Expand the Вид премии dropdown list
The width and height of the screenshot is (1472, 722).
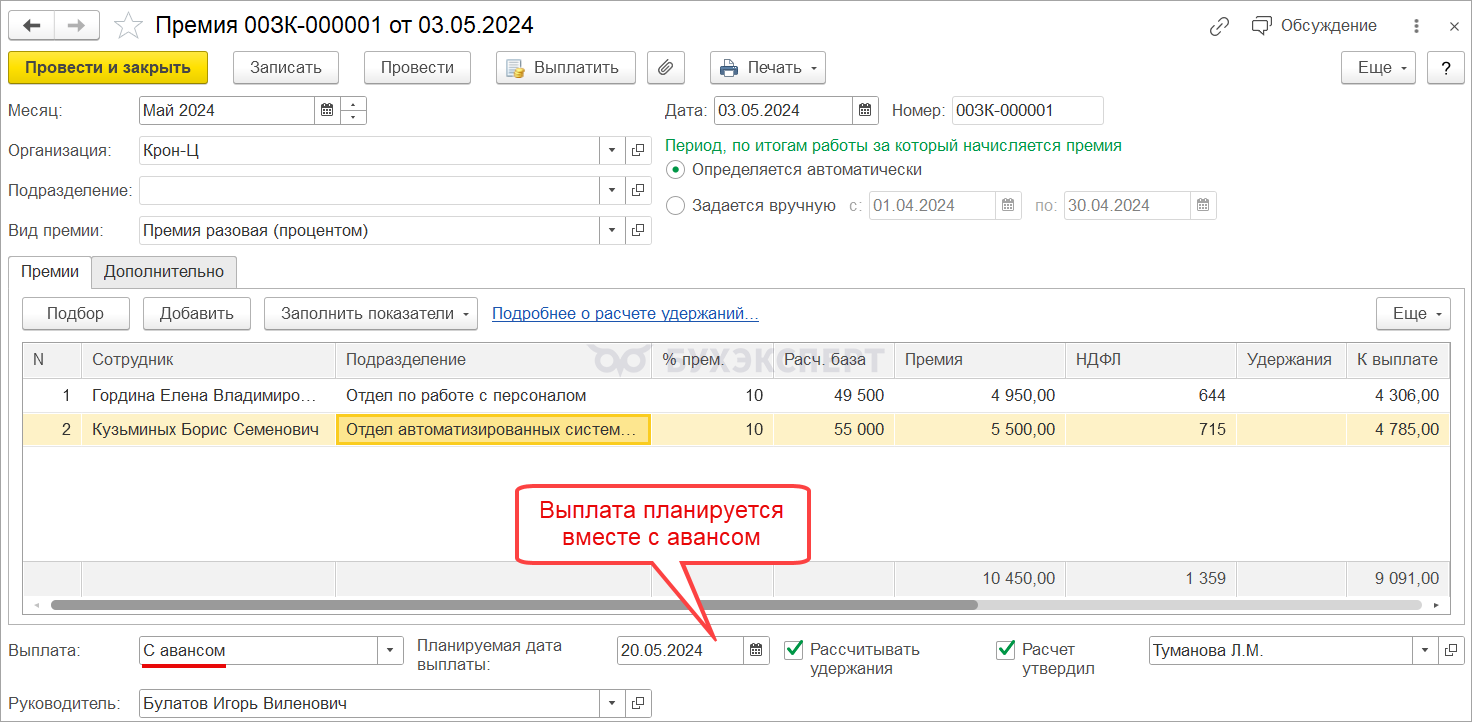coord(612,231)
